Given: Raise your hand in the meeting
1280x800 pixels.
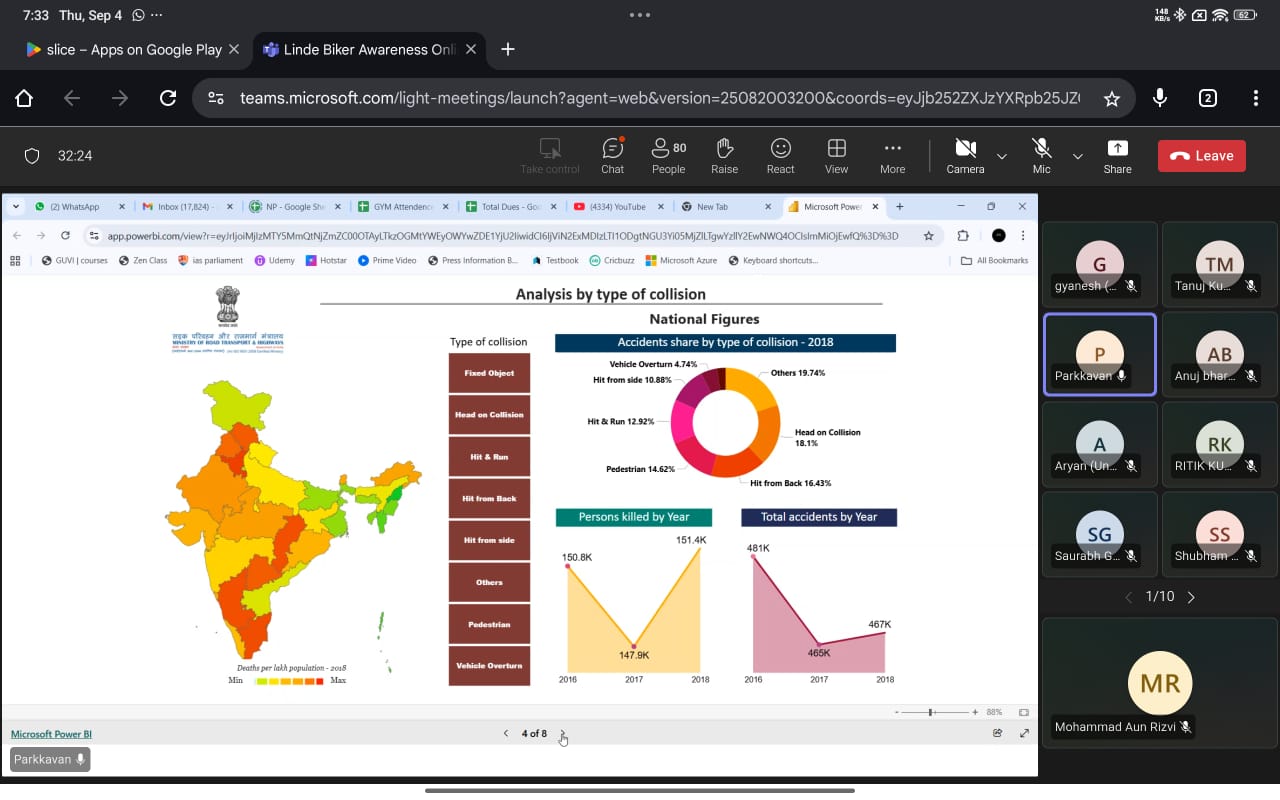Looking at the screenshot, I should [x=724, y=155].
